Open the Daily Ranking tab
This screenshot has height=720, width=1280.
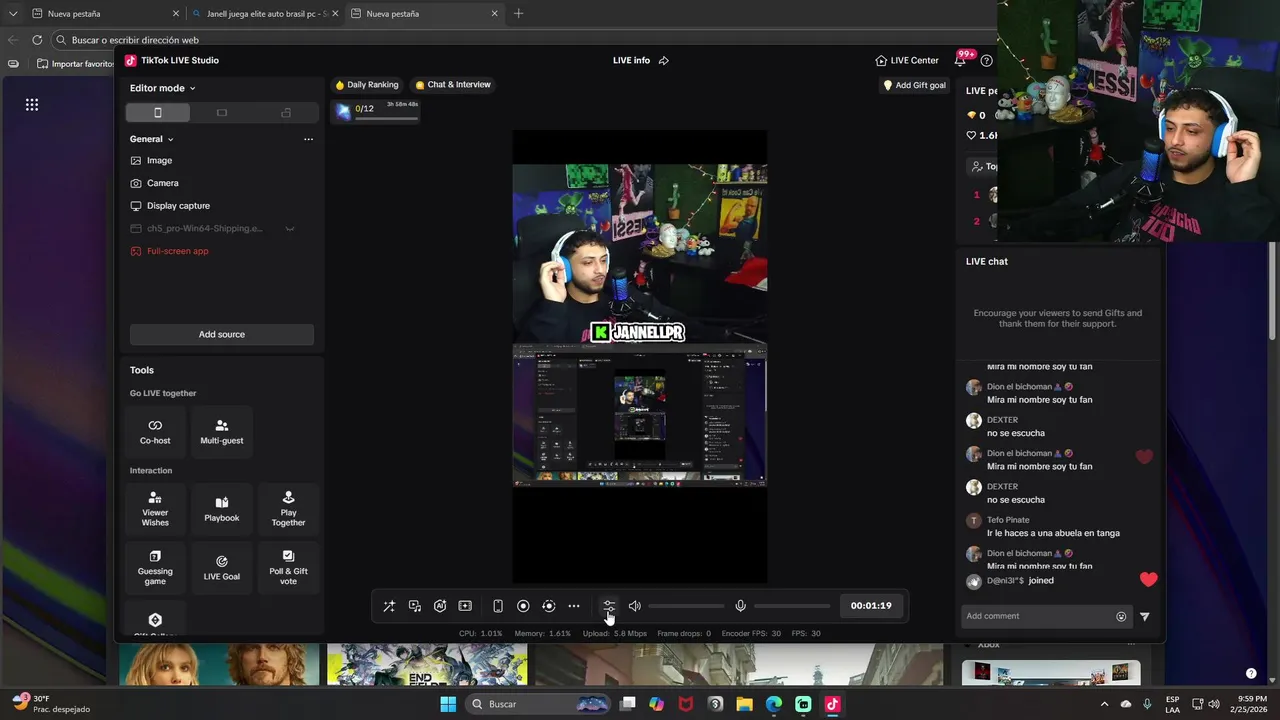pyautogui.click(x=367, y=85)
